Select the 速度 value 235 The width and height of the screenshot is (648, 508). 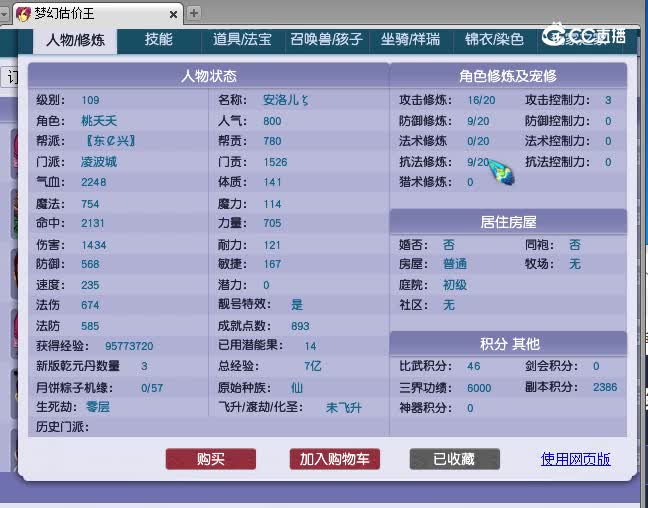(90, 285)
